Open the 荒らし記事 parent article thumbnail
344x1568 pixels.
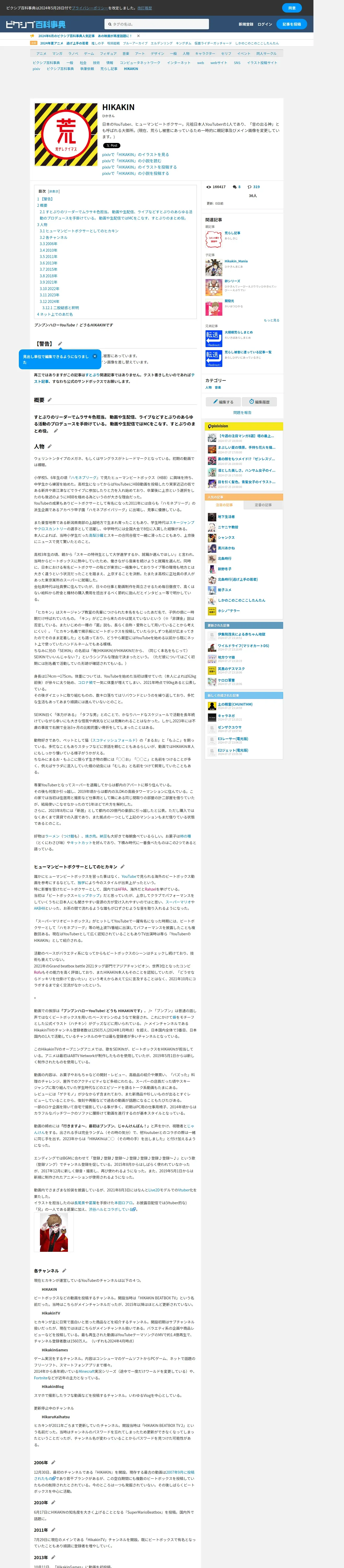click(x=213, y=239)
